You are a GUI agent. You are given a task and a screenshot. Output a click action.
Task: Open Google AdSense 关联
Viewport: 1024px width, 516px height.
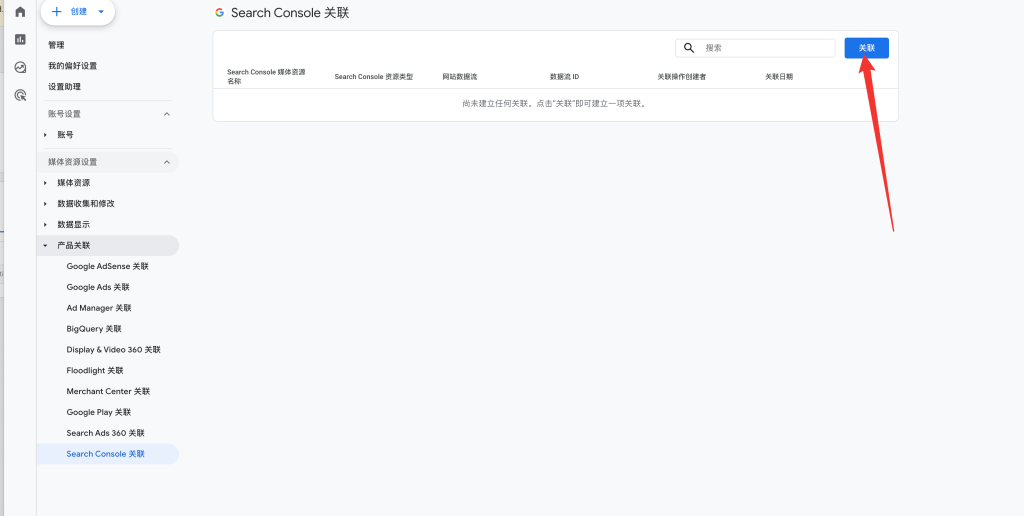[x=108, y=266]
